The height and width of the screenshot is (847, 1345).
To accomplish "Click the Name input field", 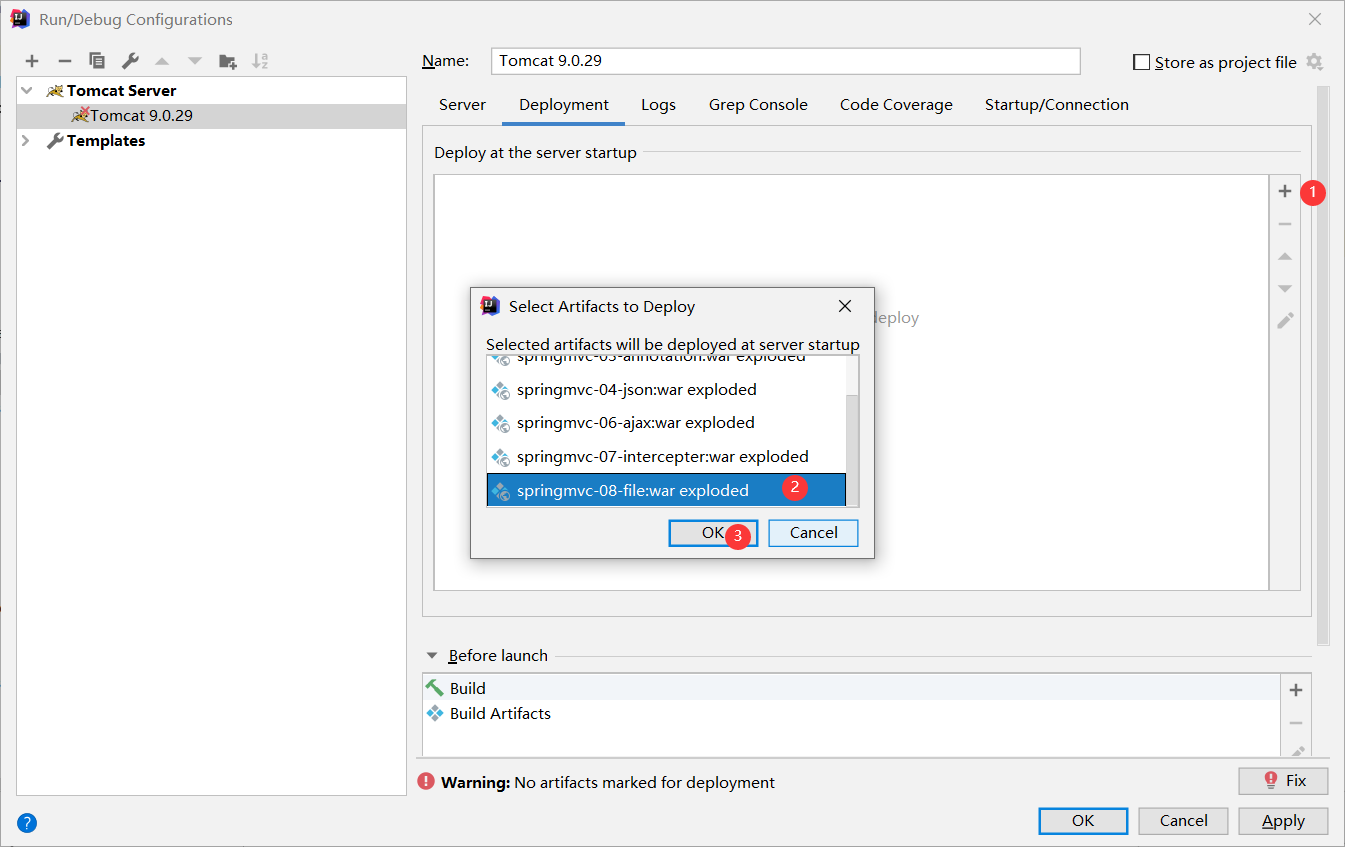I will [x=786, y=61].
